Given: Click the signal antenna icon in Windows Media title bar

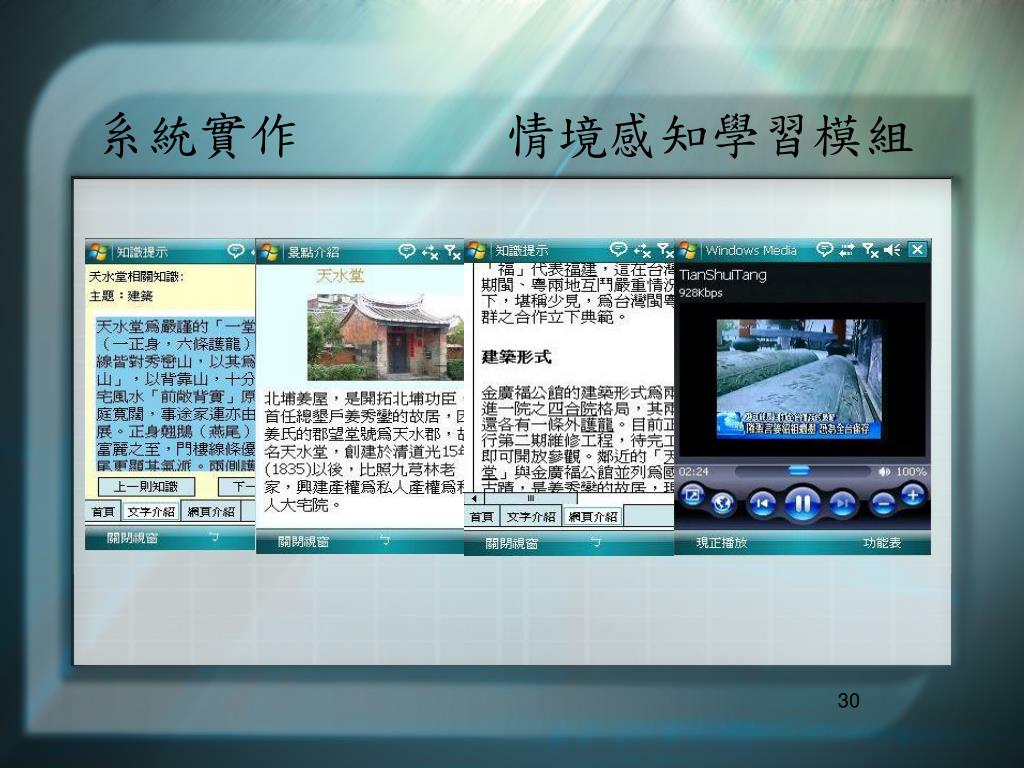Looking at the screenshot, I should (871, 249).
